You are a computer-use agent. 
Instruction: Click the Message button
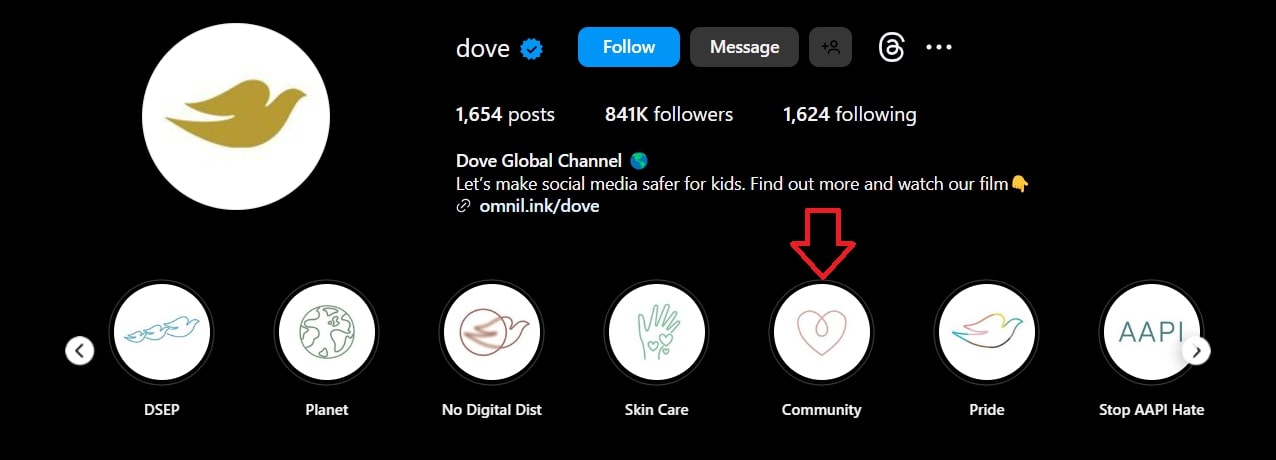click(x=744, y=47)
